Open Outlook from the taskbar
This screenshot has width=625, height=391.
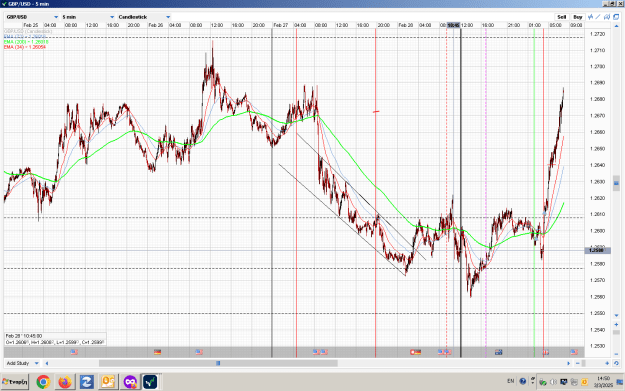108,382
